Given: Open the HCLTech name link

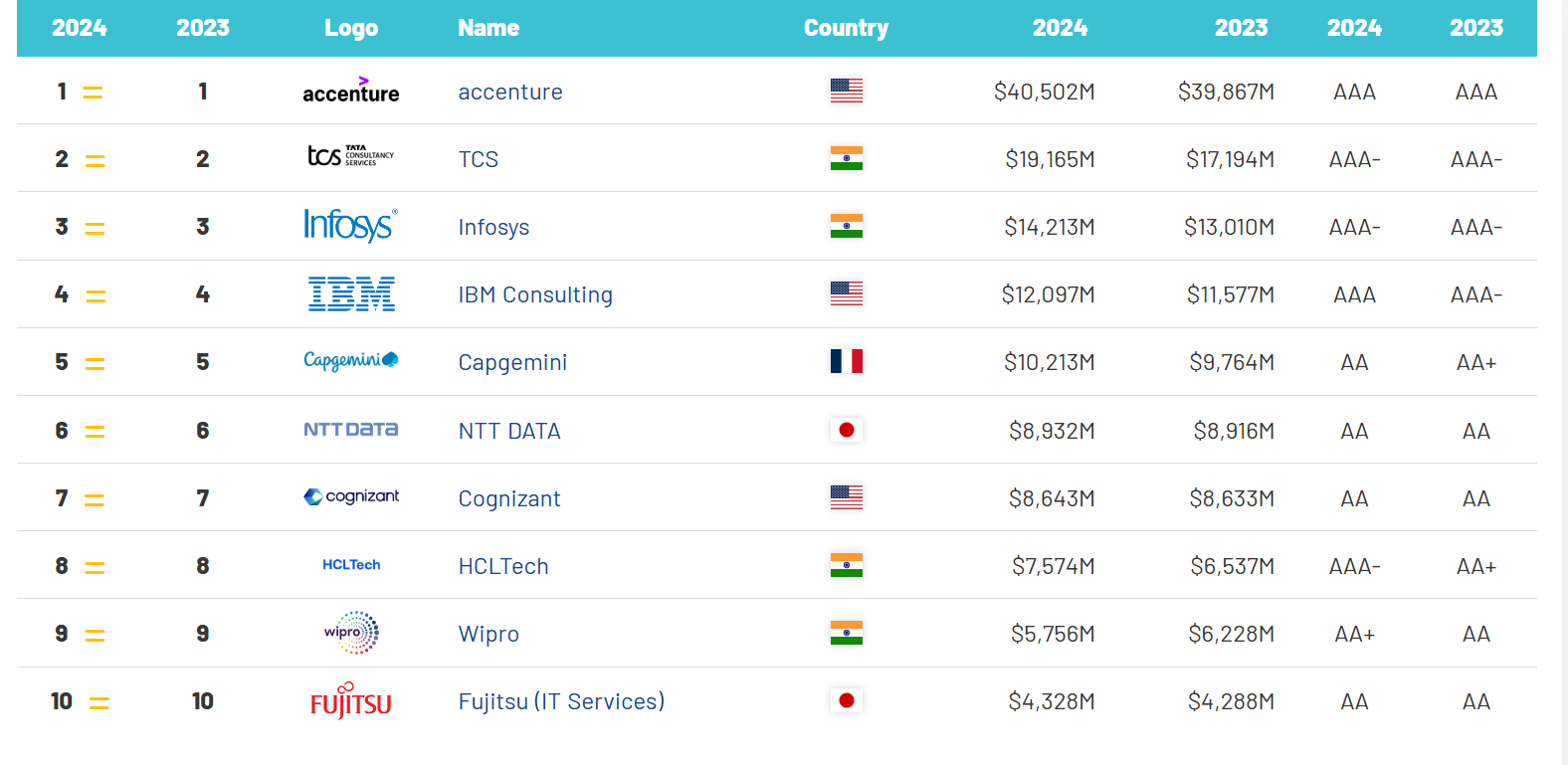Looking at the screenshot, I should click(x=503, y=566).
